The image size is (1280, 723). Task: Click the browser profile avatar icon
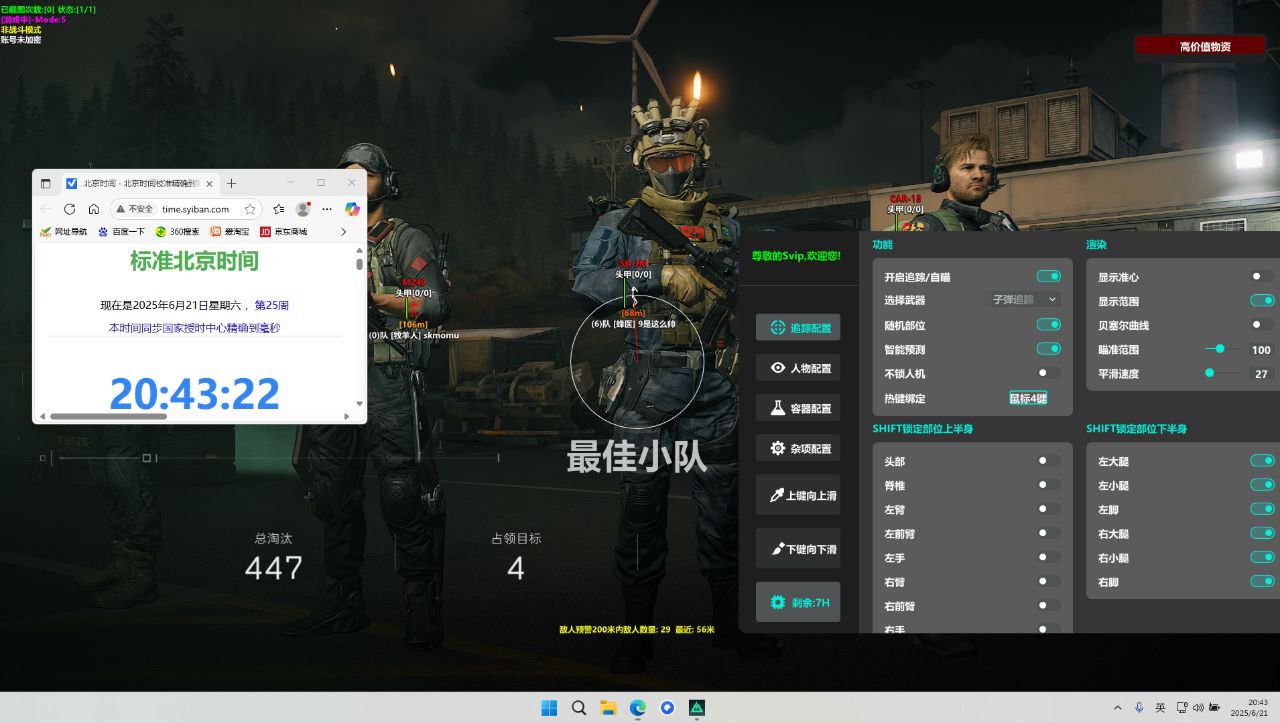[303, 209]
